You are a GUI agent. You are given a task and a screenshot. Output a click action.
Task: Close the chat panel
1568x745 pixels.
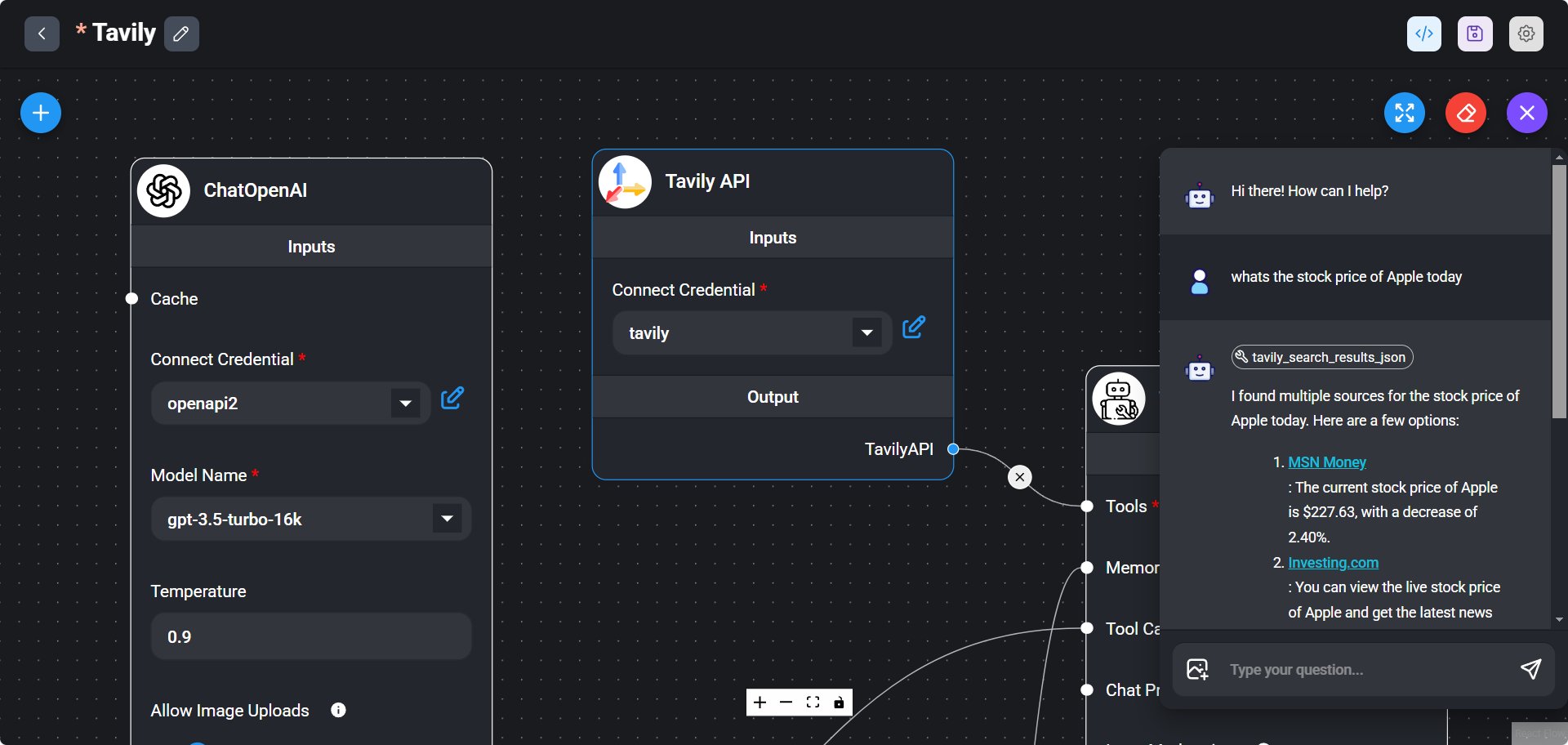[x=1527, y=113]
